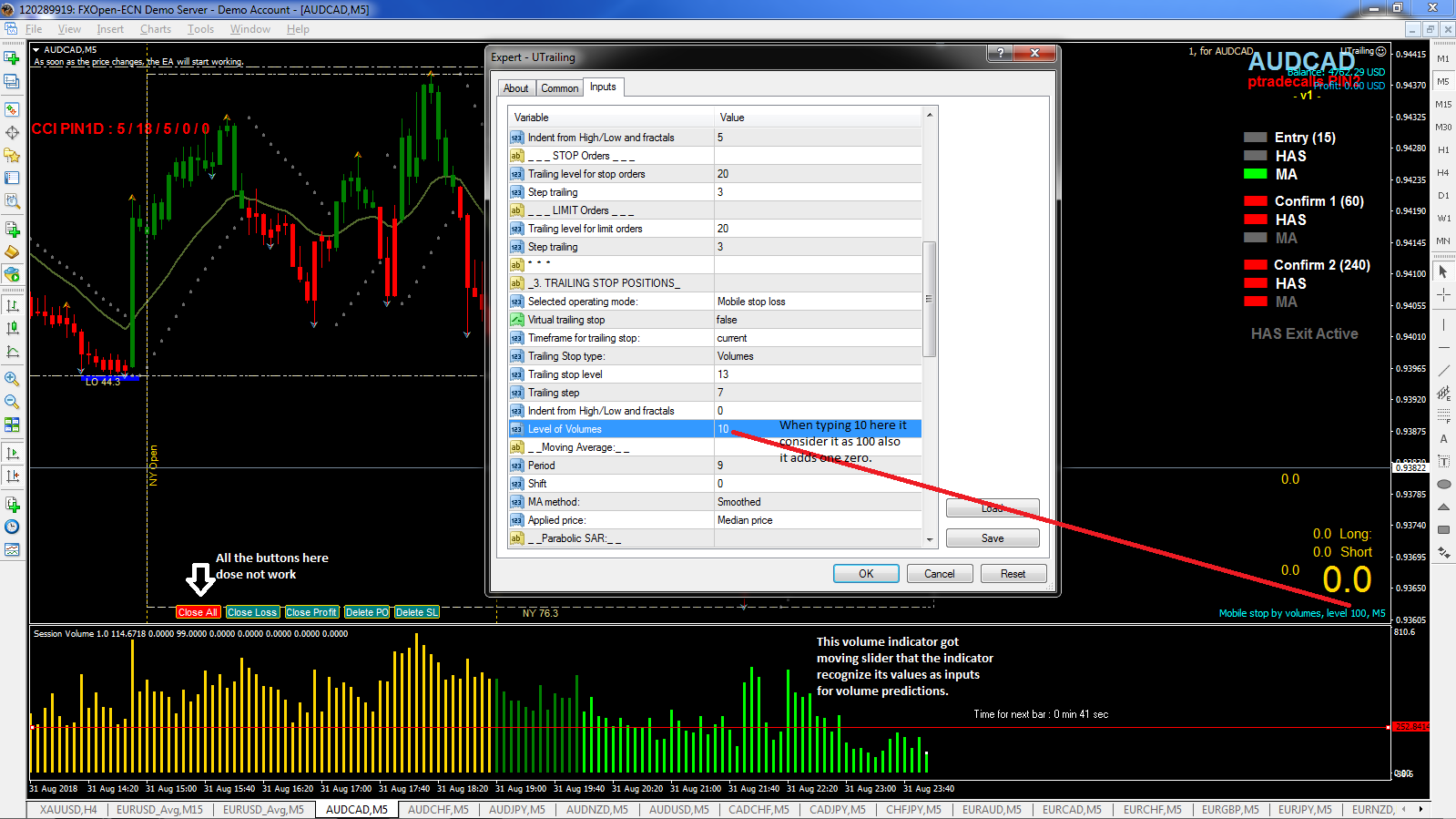
Task: Reset the expert input values
Action: (1013, 574)
